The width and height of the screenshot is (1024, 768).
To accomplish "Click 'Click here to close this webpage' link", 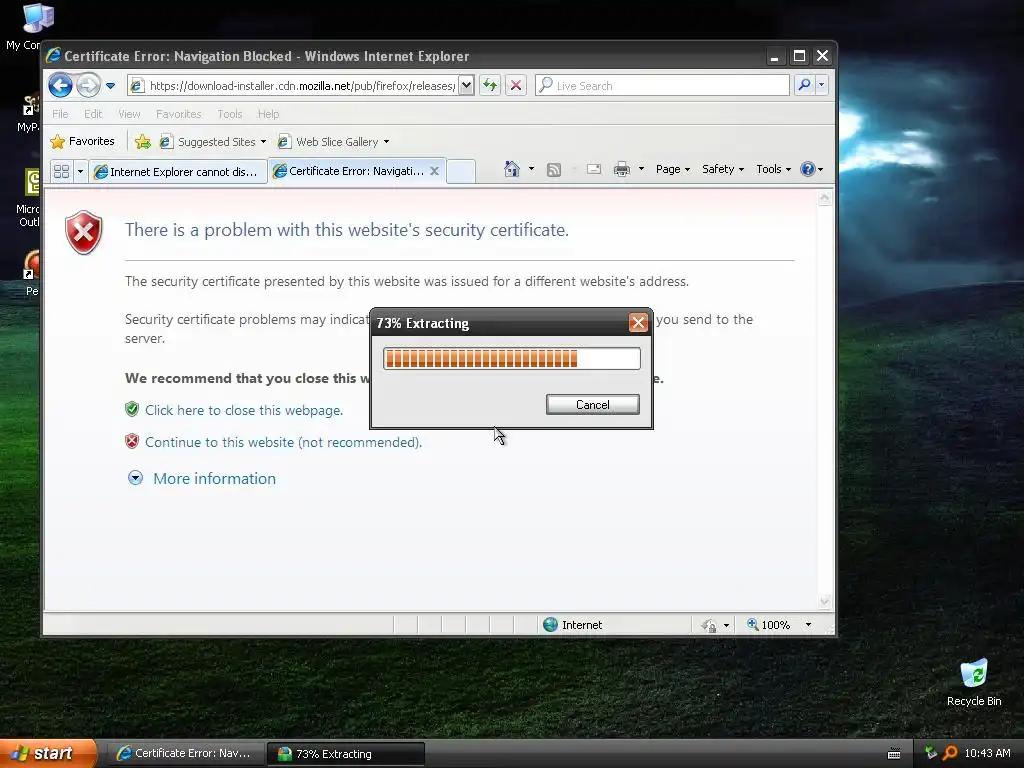I will tap(244, 410).
